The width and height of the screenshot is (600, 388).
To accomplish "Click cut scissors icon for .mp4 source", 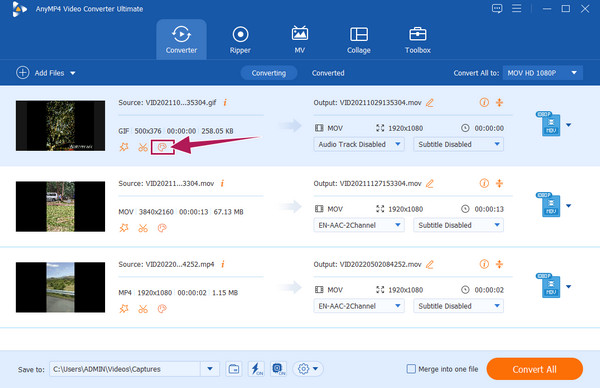I will [143, 309].
